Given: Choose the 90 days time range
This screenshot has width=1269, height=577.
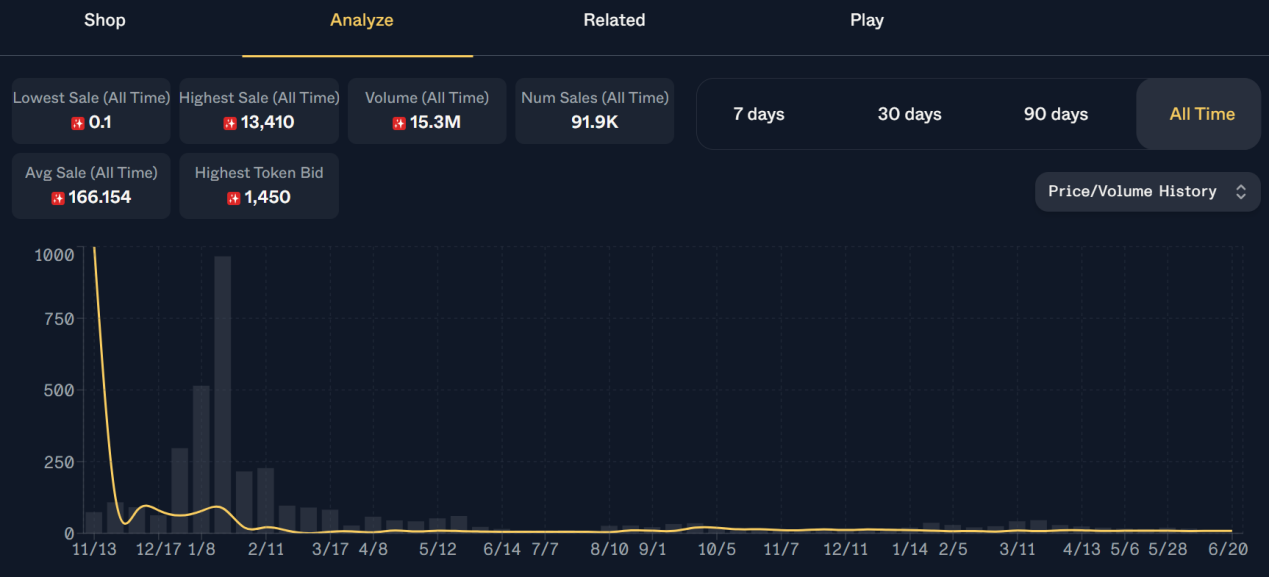Looking at the screenshot, I should 1055,114.
